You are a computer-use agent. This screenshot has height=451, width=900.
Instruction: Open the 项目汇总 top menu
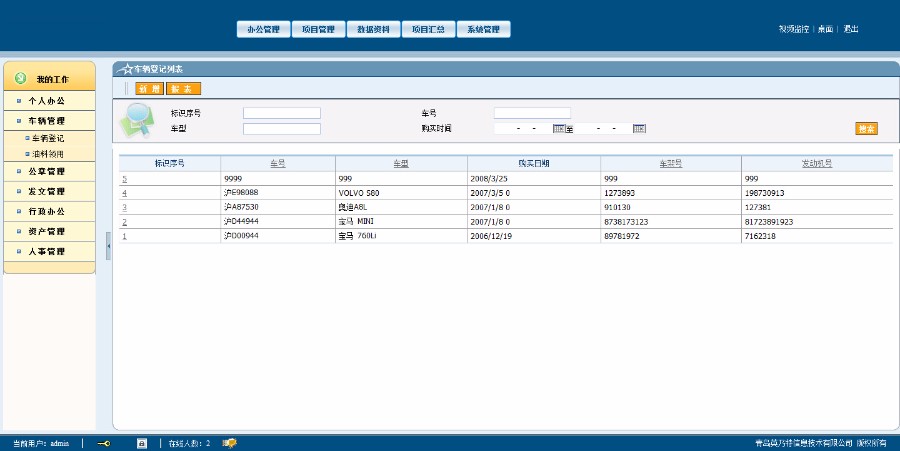point(428,29)
